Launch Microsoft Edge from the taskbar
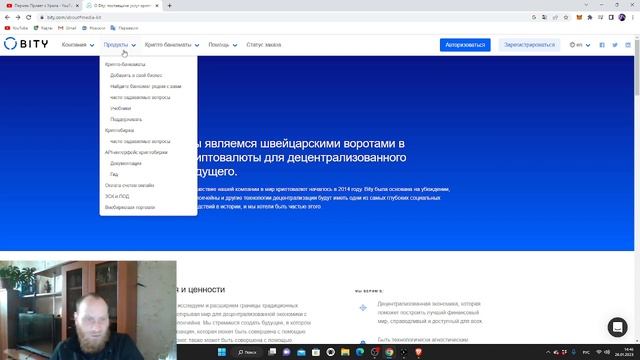The width and height of the screenshot is (640, 360). pos(360,352)
